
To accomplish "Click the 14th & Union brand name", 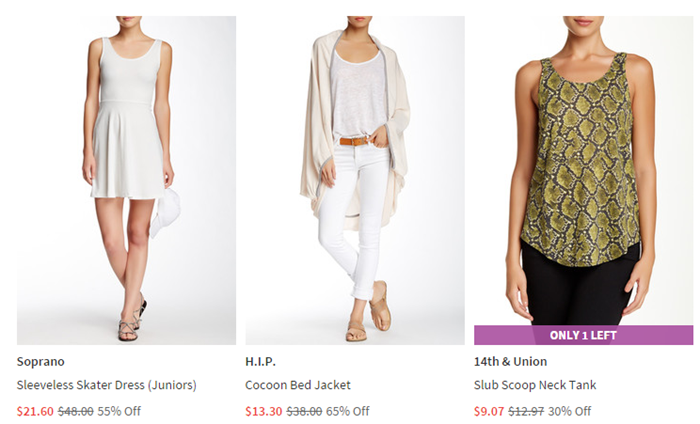I will (x=510, y=362).
